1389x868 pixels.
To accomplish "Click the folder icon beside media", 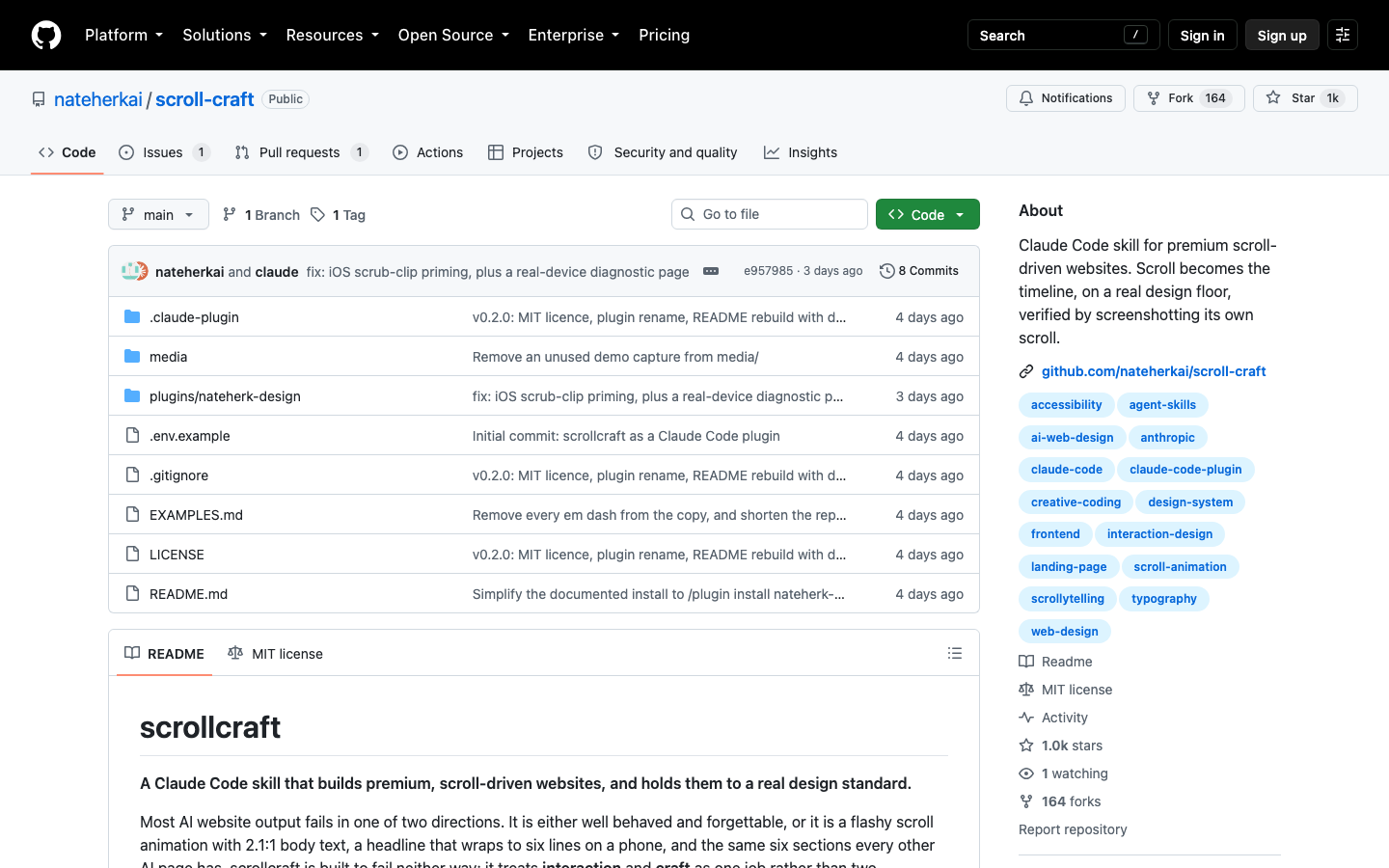I will coord(132,357).
